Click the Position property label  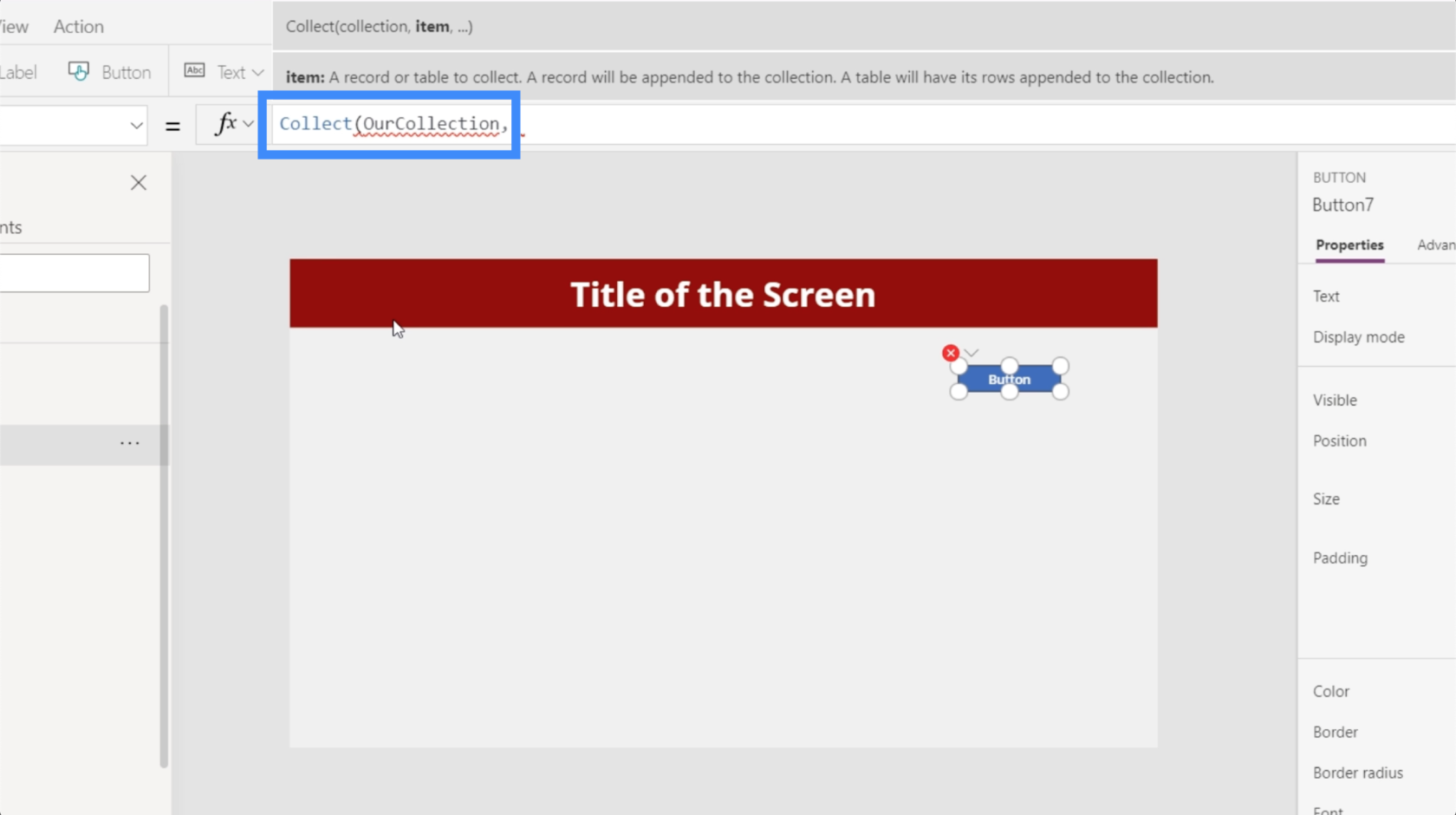click(x=1339, y=441)
